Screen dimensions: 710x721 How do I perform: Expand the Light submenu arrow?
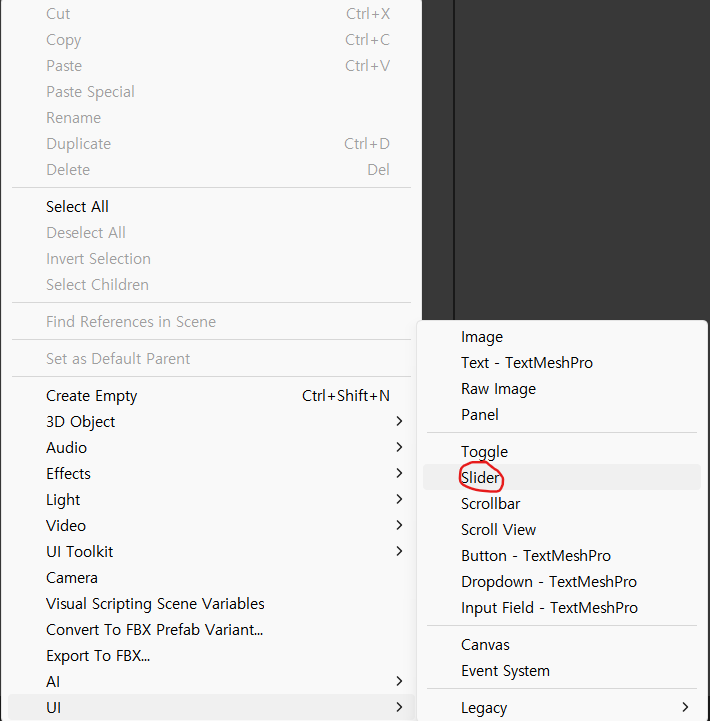pos(399,499)
